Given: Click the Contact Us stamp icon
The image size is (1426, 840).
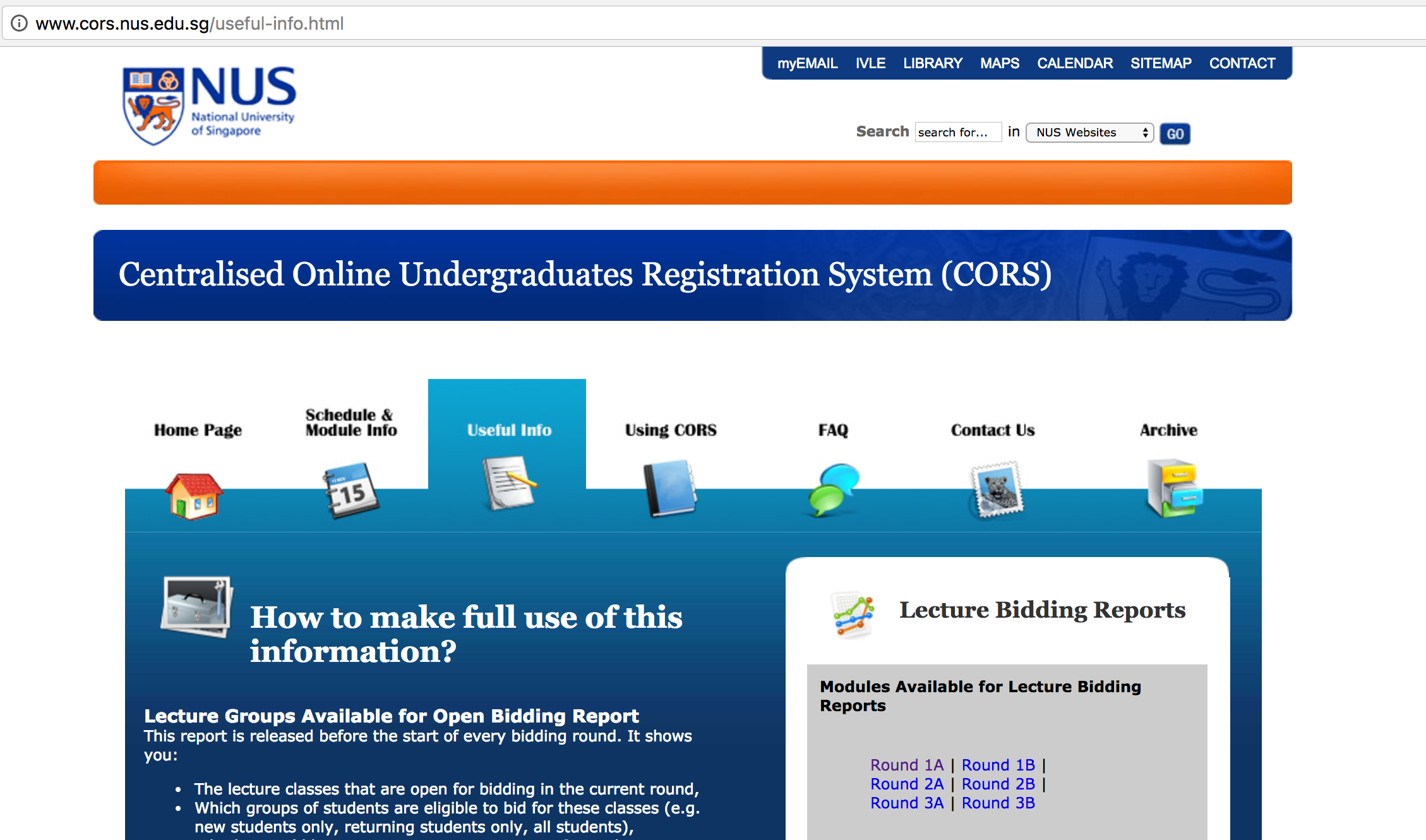Looking at the screenshot, I should click(x=996, y=489).
